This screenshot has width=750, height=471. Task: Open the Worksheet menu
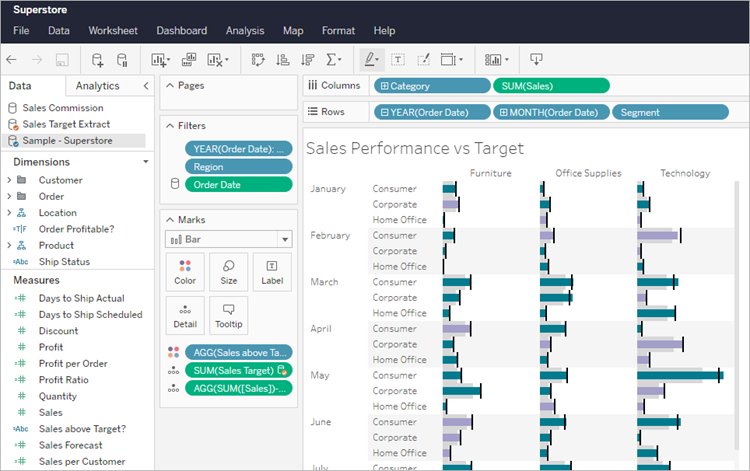coord(113,31)
